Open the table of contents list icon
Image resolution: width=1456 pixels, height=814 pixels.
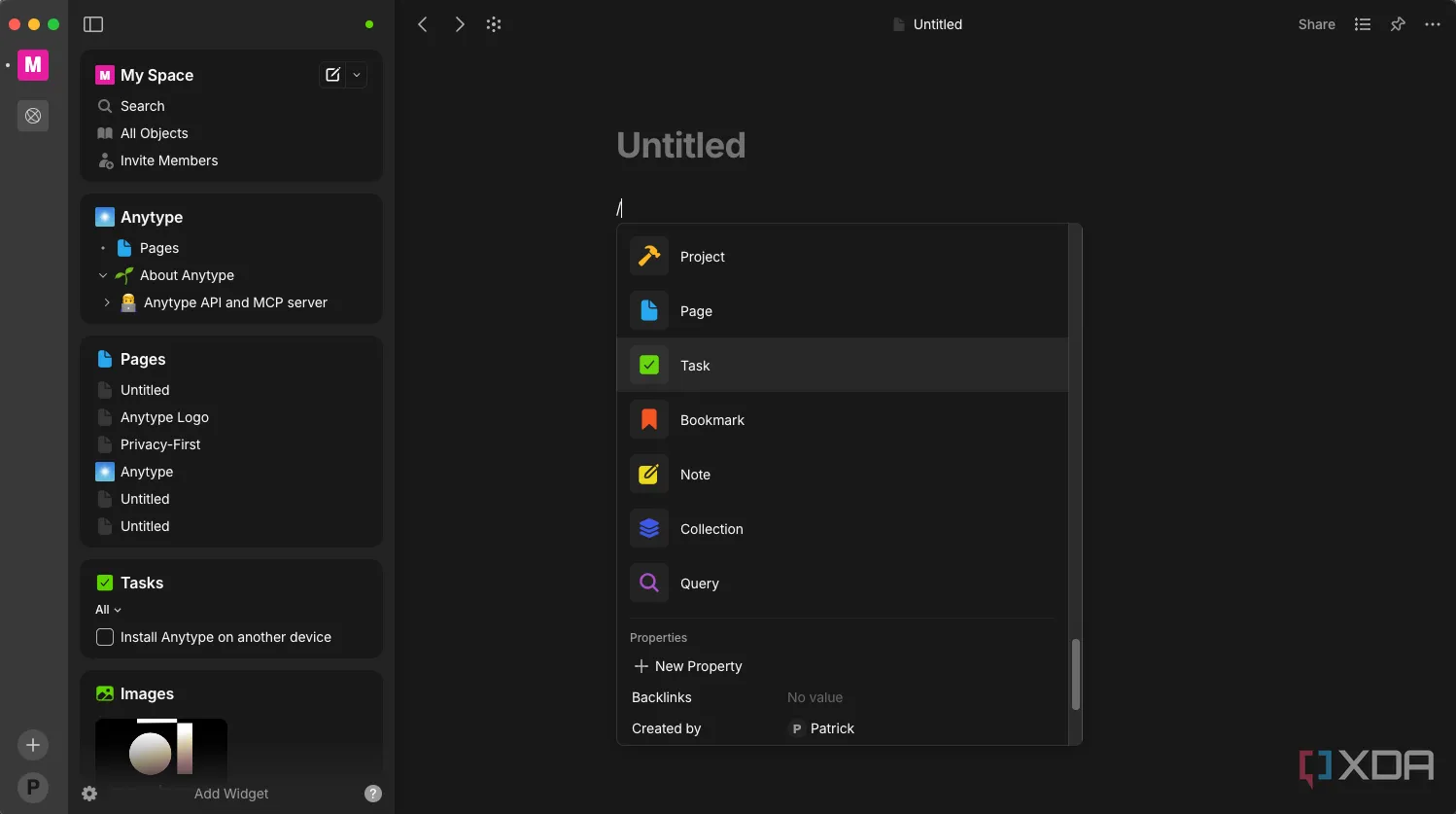coord(1363,24)
